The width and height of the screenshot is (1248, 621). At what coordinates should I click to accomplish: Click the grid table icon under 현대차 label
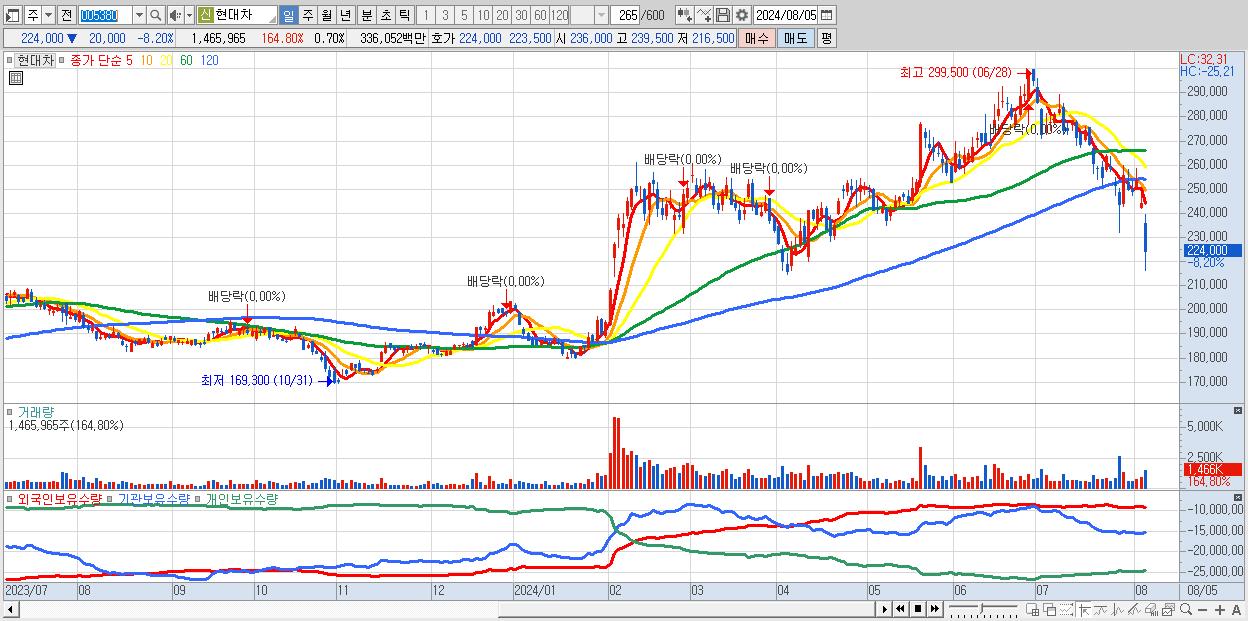click(x=14, y=78)
